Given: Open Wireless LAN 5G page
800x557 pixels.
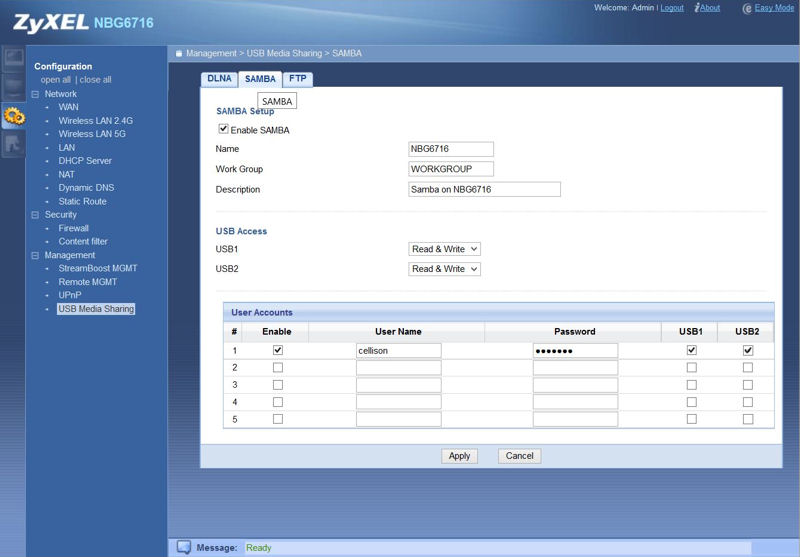Looking at the screenshot, I should 92,134.
